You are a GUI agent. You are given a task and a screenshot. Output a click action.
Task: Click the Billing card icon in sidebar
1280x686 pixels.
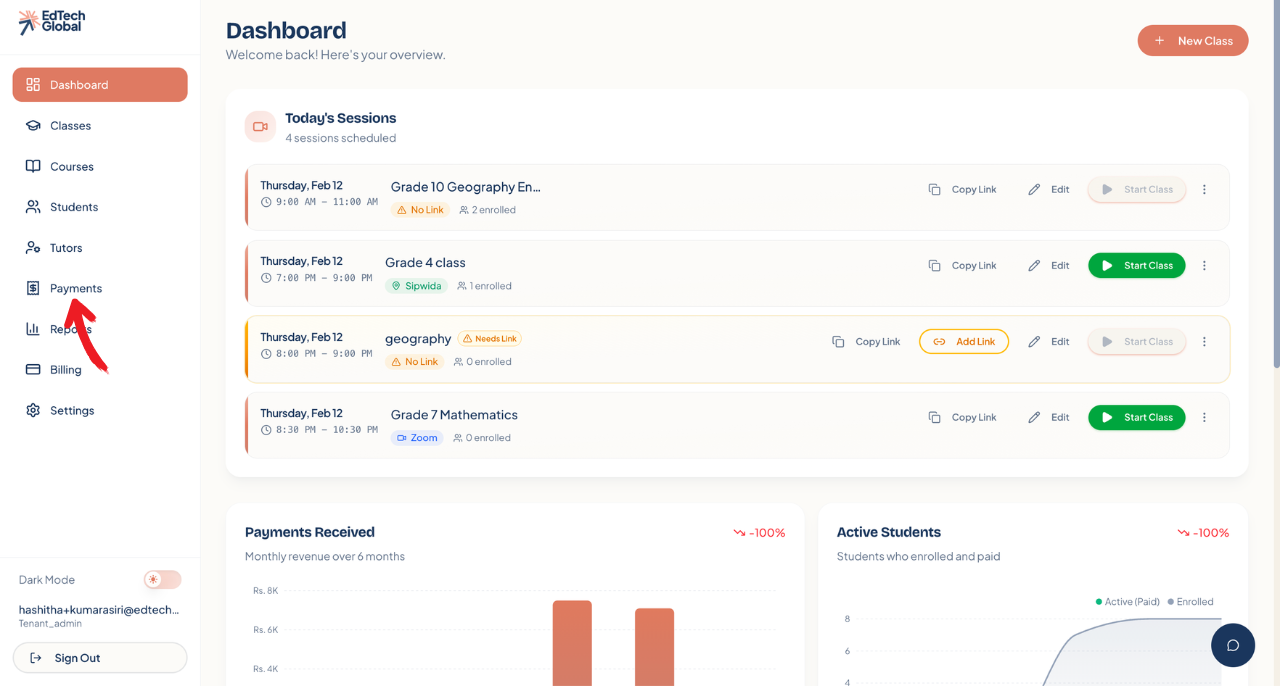point(33,370)
